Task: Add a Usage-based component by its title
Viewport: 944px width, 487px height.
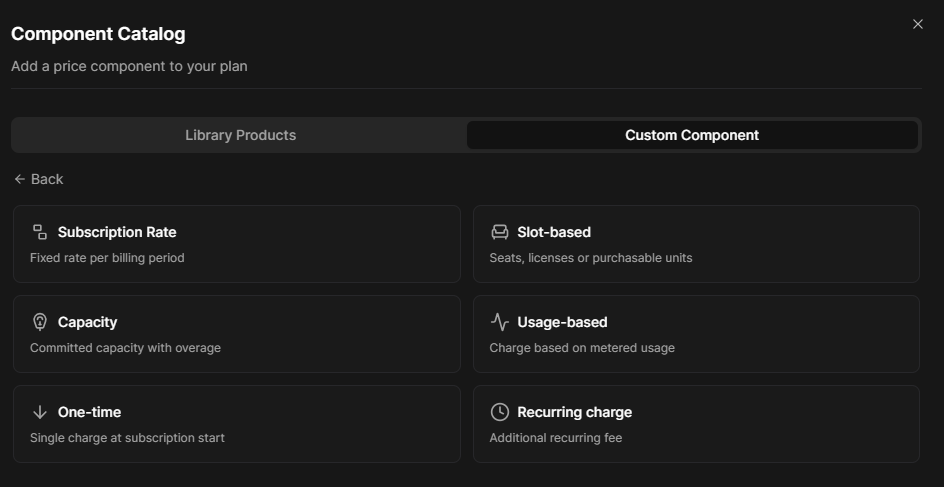Action: pyautogui.click(x=562, y=322)
